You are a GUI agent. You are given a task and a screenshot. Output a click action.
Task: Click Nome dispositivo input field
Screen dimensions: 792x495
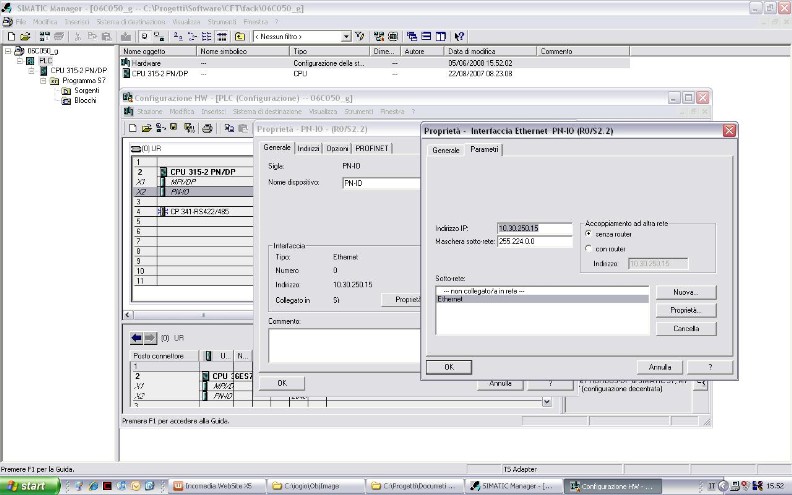click(381, 183)
